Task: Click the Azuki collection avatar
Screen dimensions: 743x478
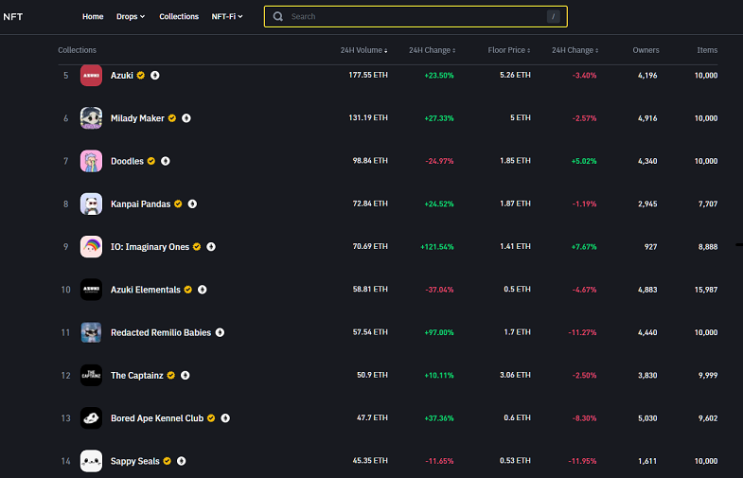Action: tap(91, 75)
